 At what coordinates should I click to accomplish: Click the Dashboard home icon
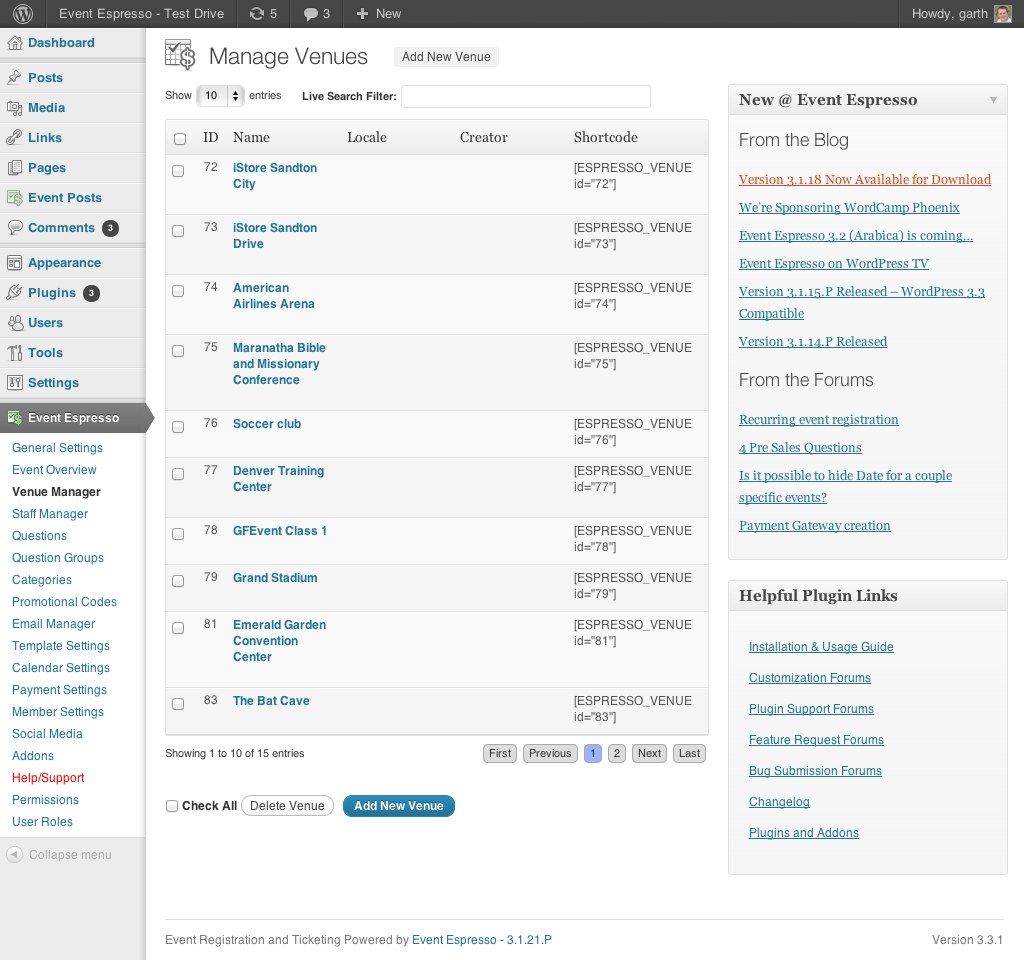click(14, 43)
